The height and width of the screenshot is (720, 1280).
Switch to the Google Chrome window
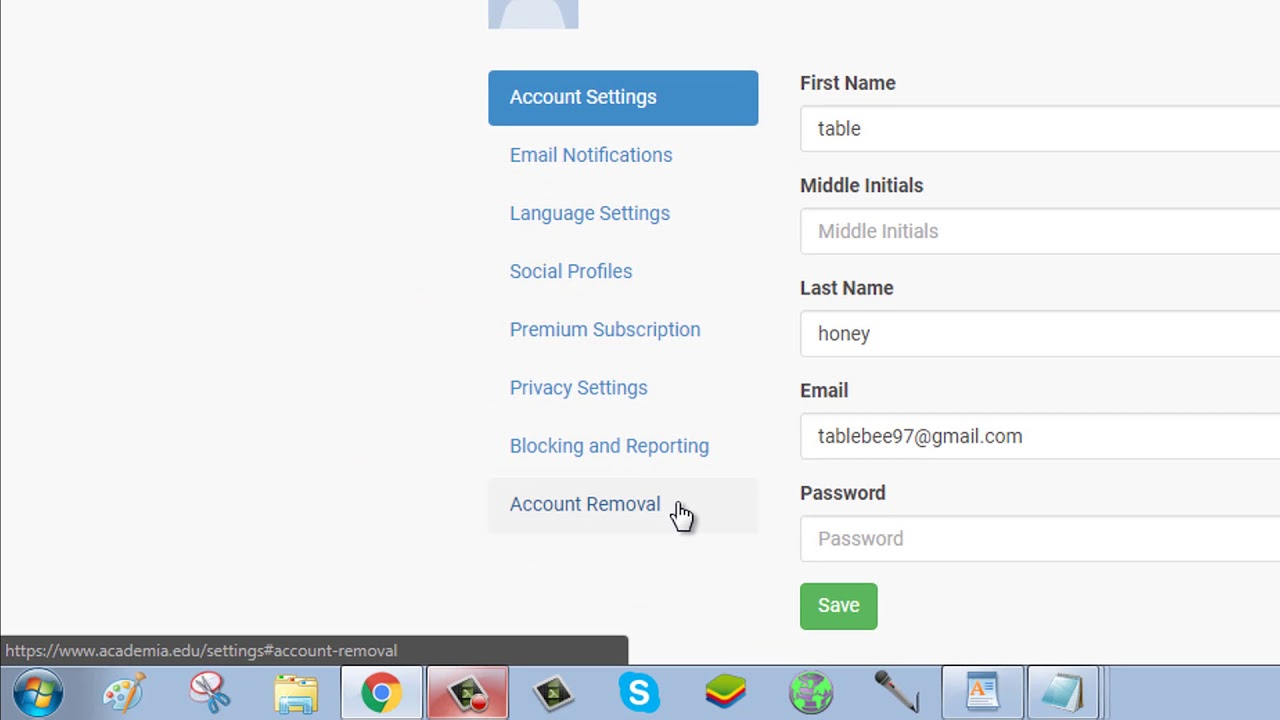(x=381, y=692)
